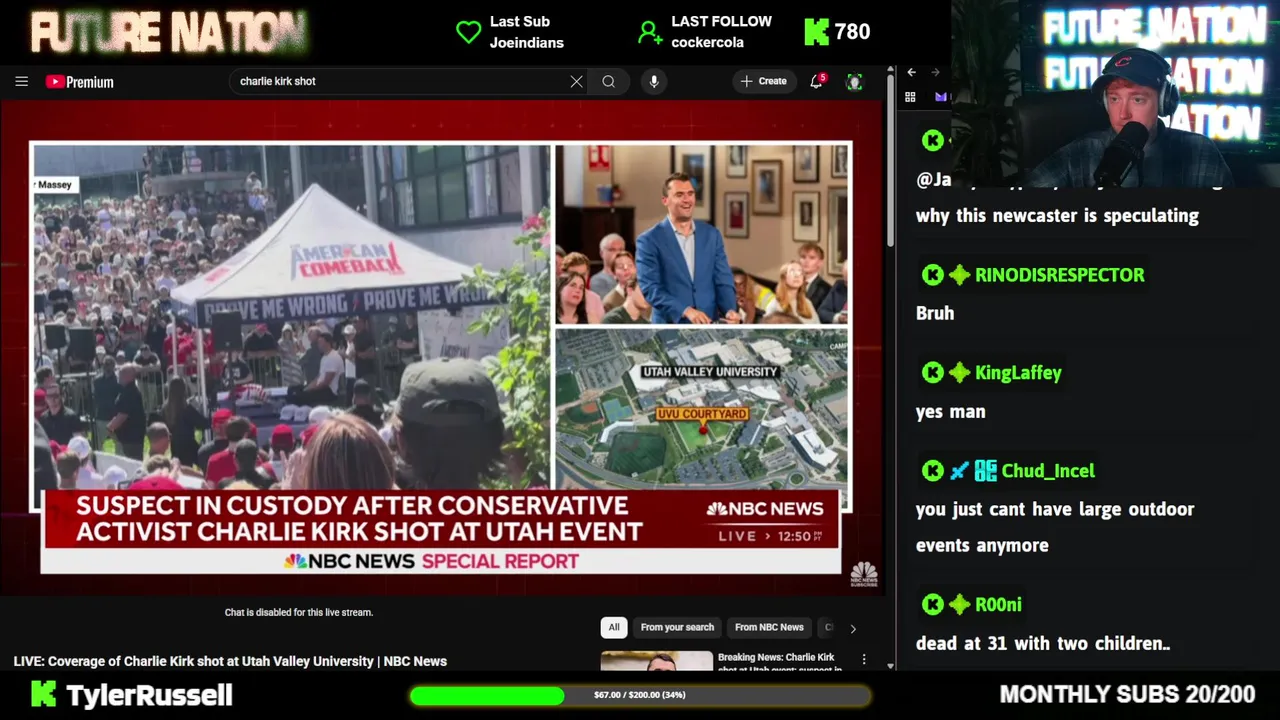Open the account avatar menu
Image resolution: width=1280 pixels, height=720 pixels.
pyautogui.click(x=854, y=82)
